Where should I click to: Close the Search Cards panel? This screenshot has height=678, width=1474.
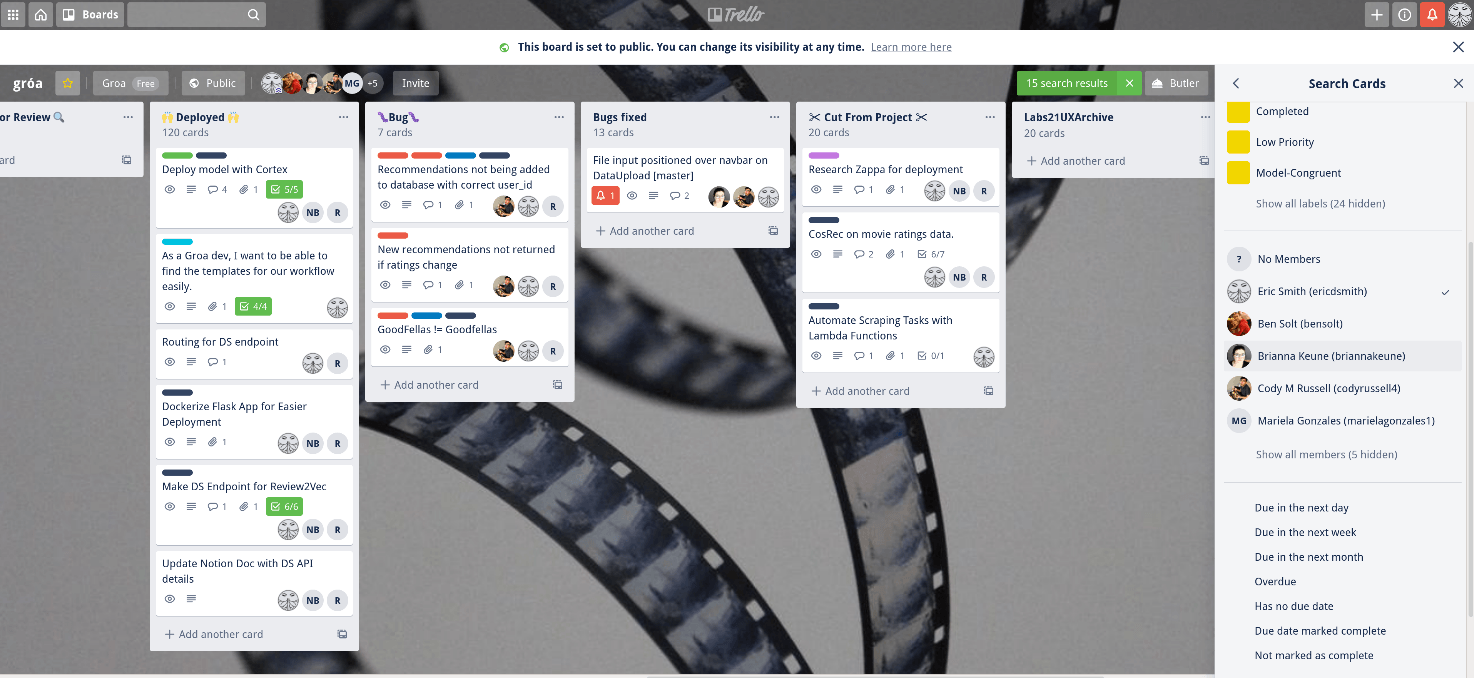tap(1458, 84)
